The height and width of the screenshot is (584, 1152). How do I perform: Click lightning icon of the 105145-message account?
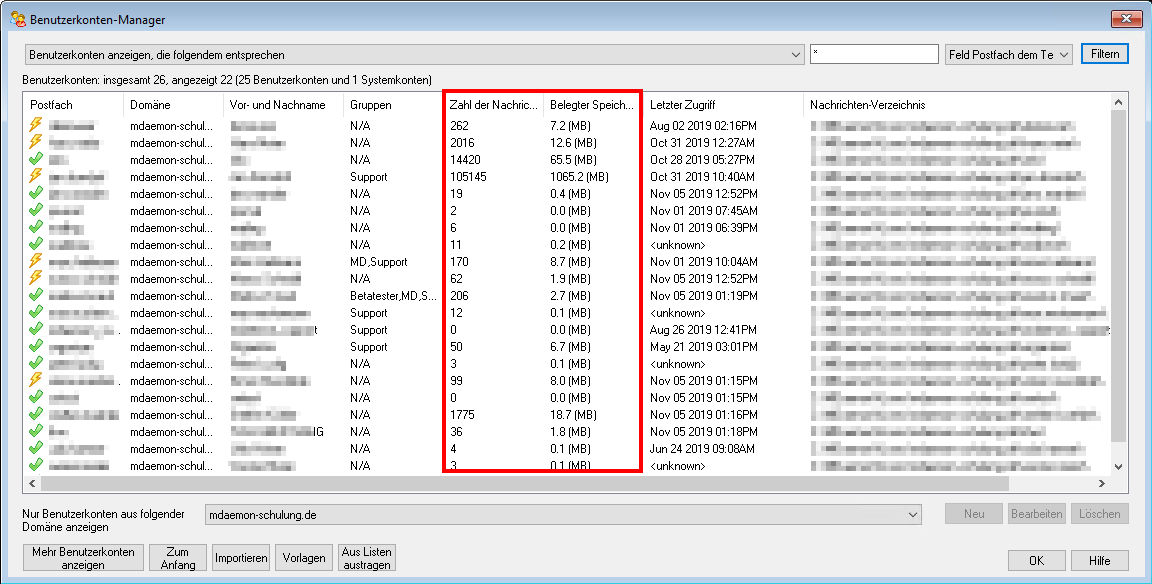[36, 177]
